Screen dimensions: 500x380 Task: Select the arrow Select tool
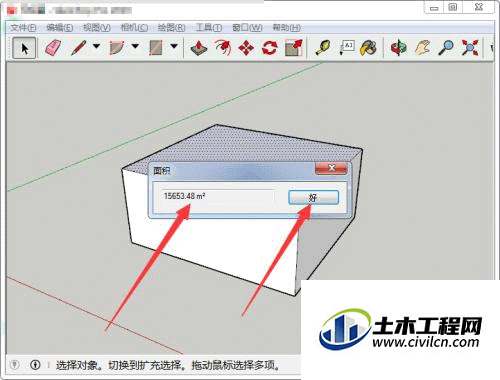(24, 48)
